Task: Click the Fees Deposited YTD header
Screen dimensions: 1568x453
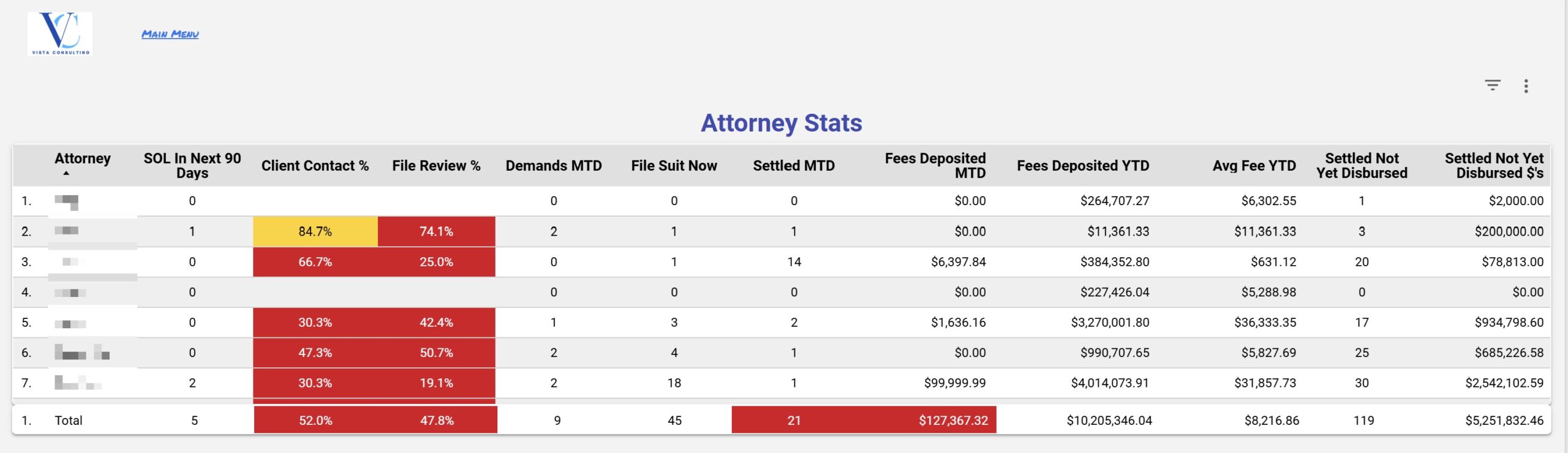Action: click(x=1083, y=165)
